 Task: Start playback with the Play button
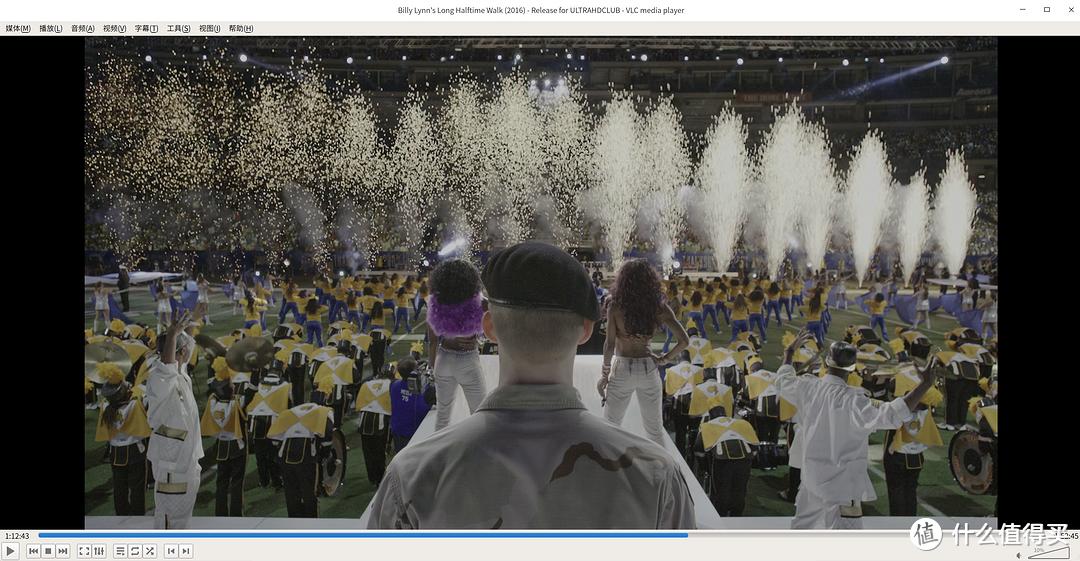tap(10, 551)
